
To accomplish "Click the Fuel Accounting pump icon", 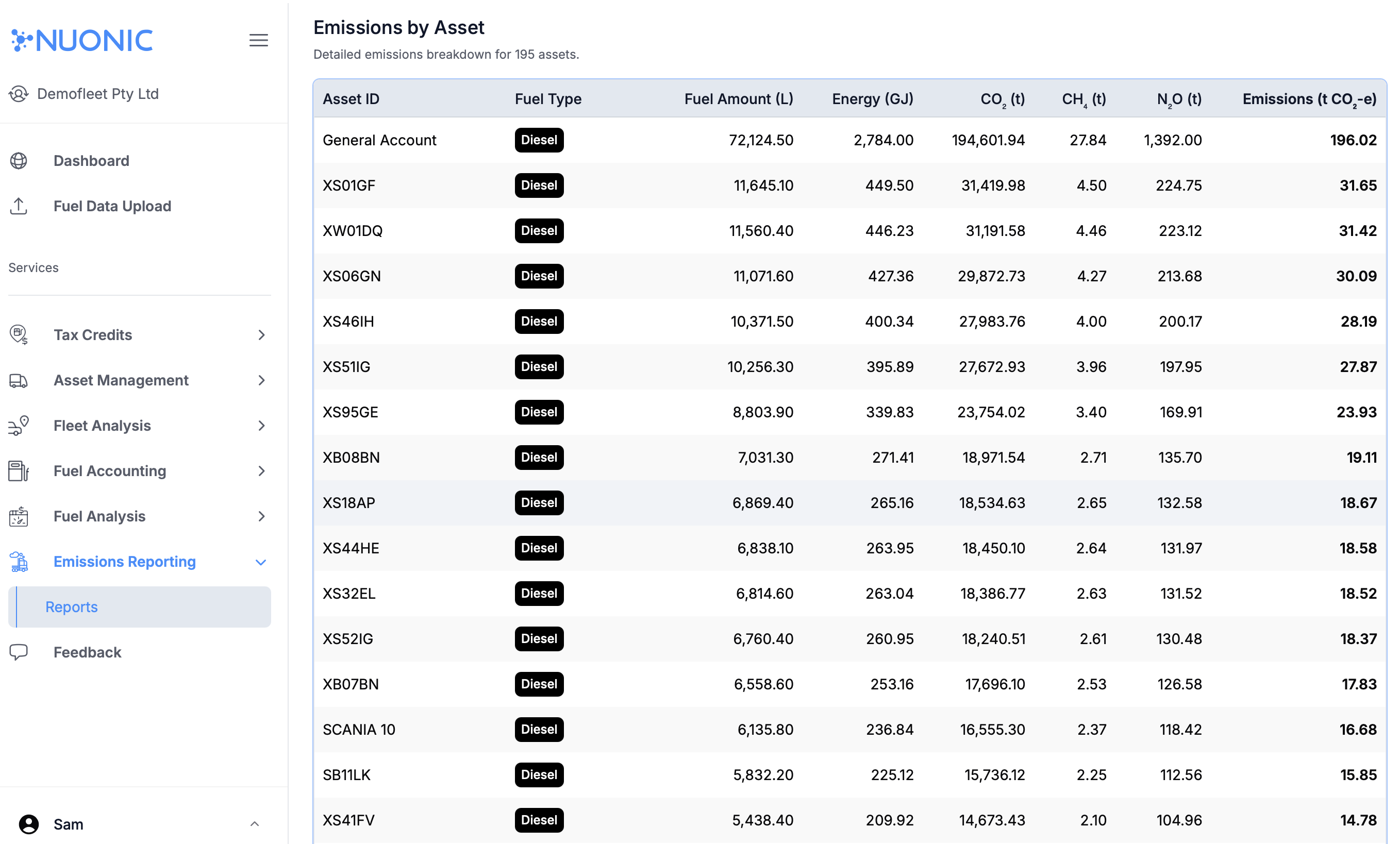I will 19,471.
